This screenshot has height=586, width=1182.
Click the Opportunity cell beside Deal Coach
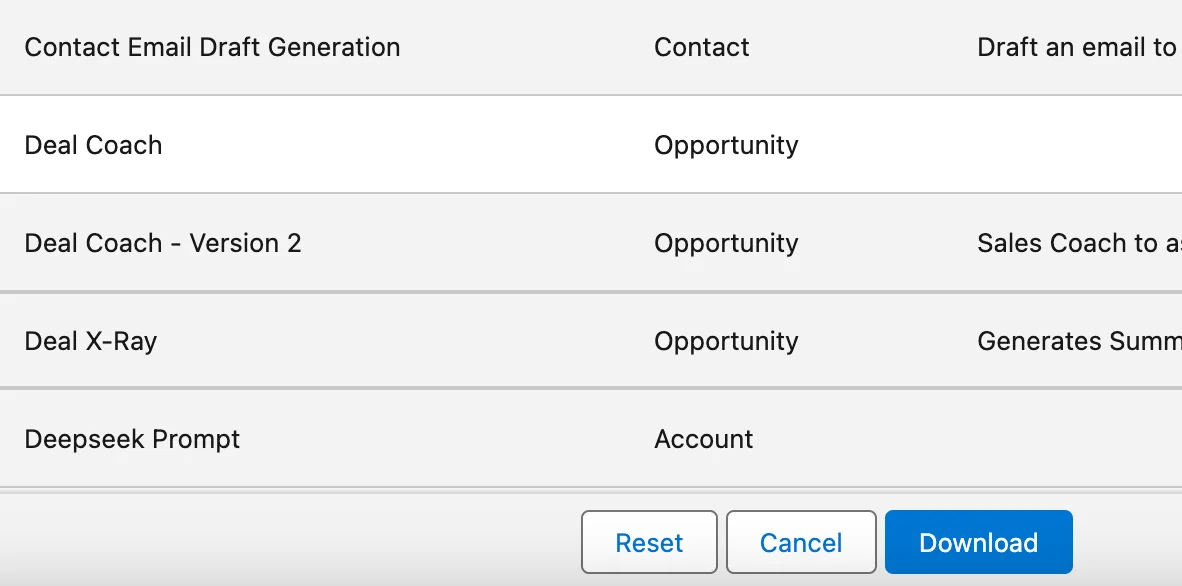click(x=726, y=145)
